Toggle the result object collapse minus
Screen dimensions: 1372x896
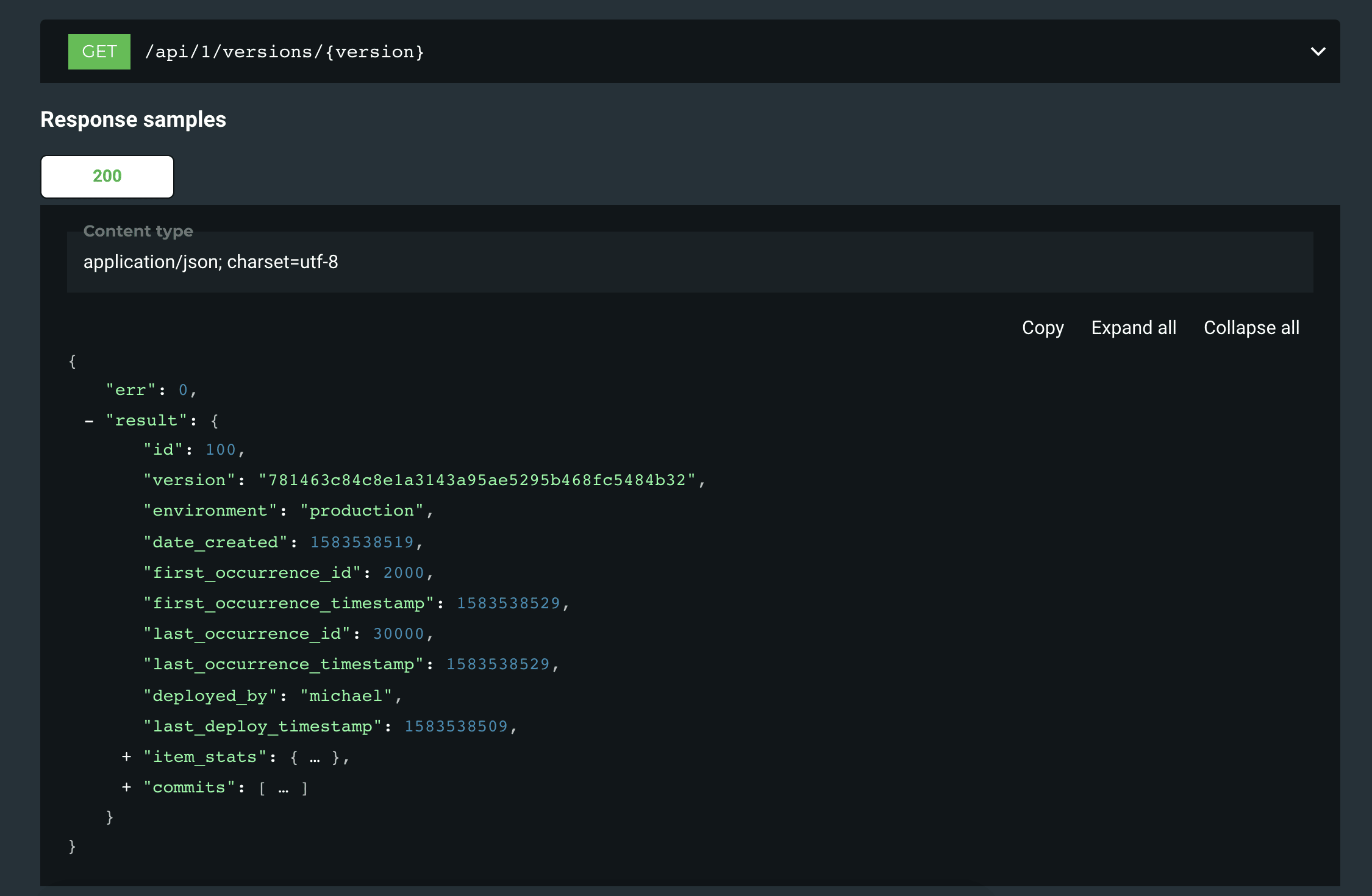(87, 419)
